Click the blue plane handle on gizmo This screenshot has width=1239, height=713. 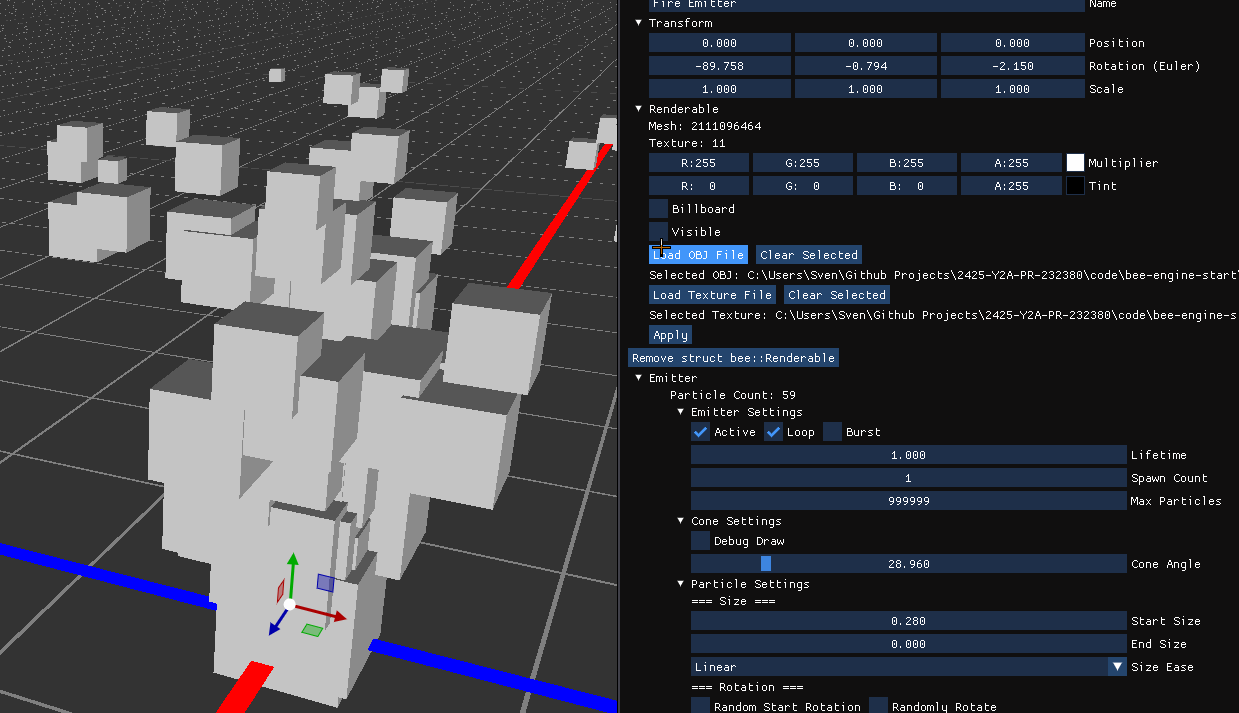[x=325, y=582]
